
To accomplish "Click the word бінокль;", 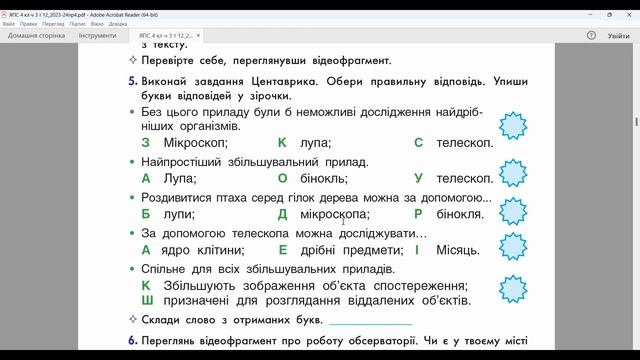I will point(324,178).
